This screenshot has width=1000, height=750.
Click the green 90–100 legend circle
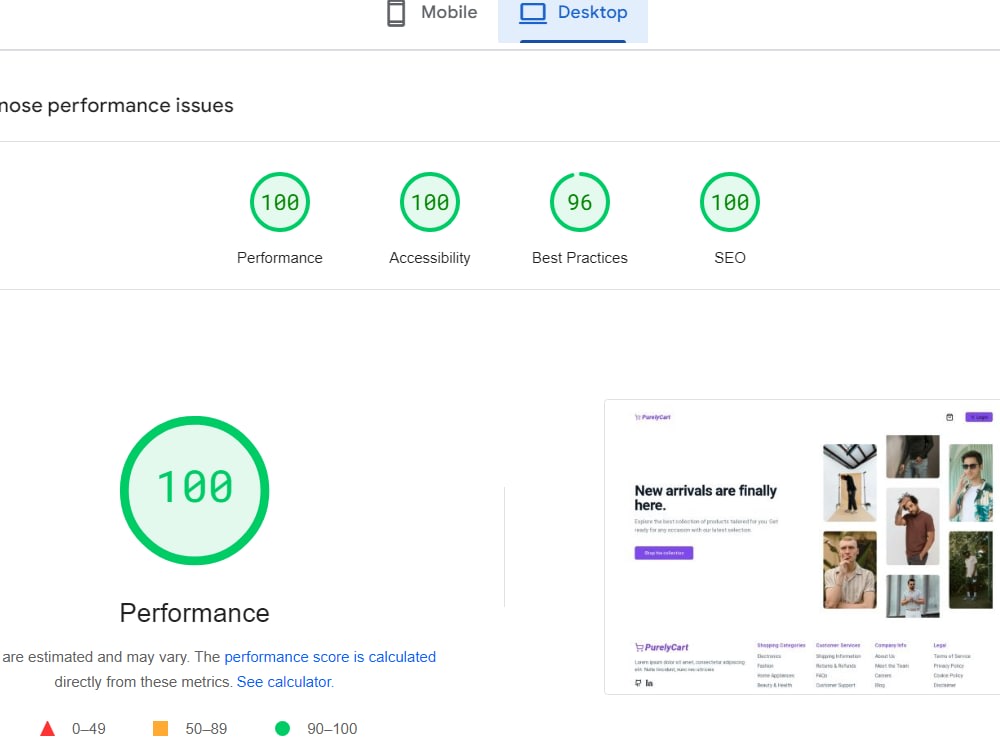[283, 729]
